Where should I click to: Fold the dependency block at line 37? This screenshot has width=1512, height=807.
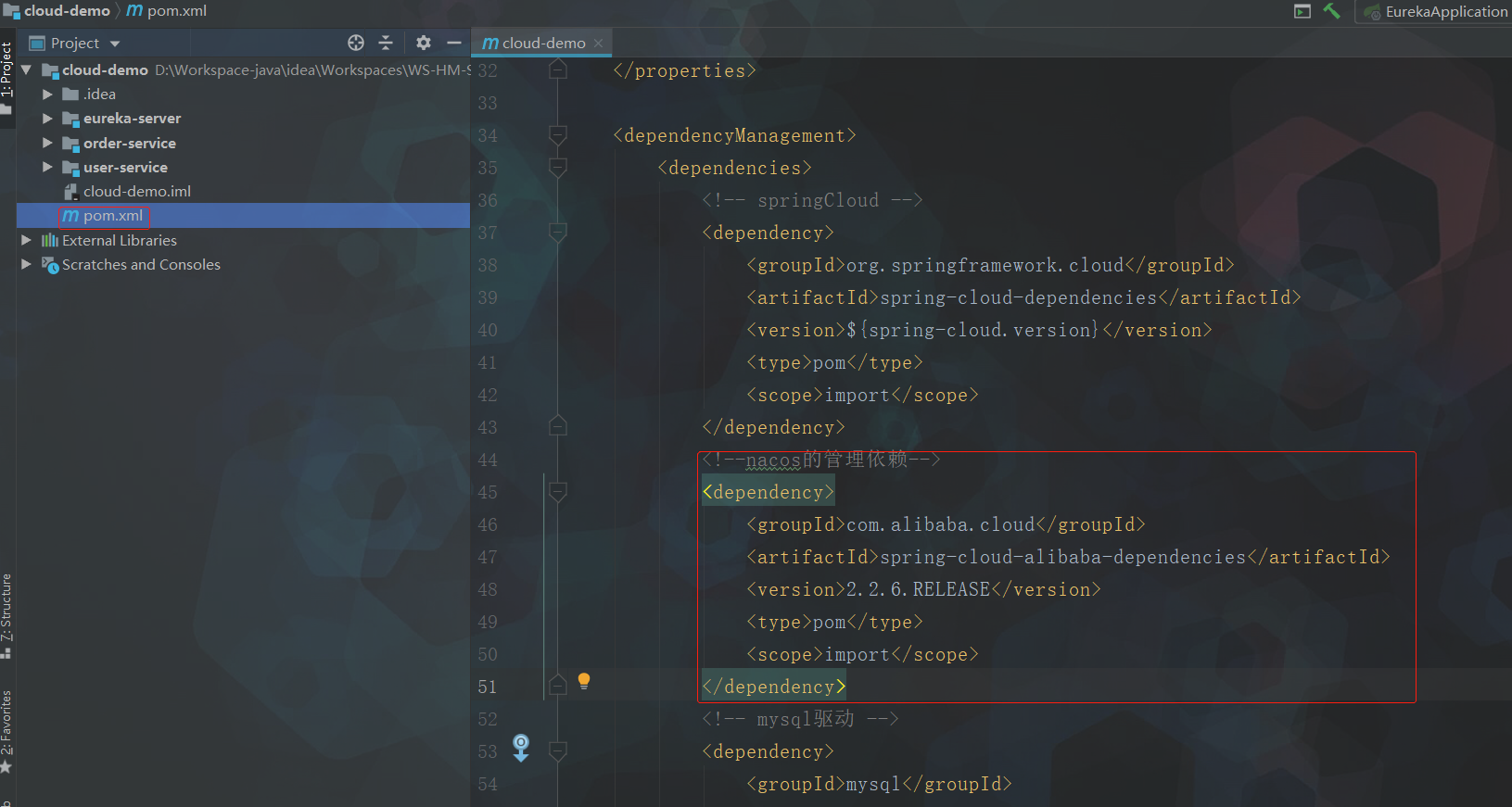pyautogui.click(x=558, y=233)
